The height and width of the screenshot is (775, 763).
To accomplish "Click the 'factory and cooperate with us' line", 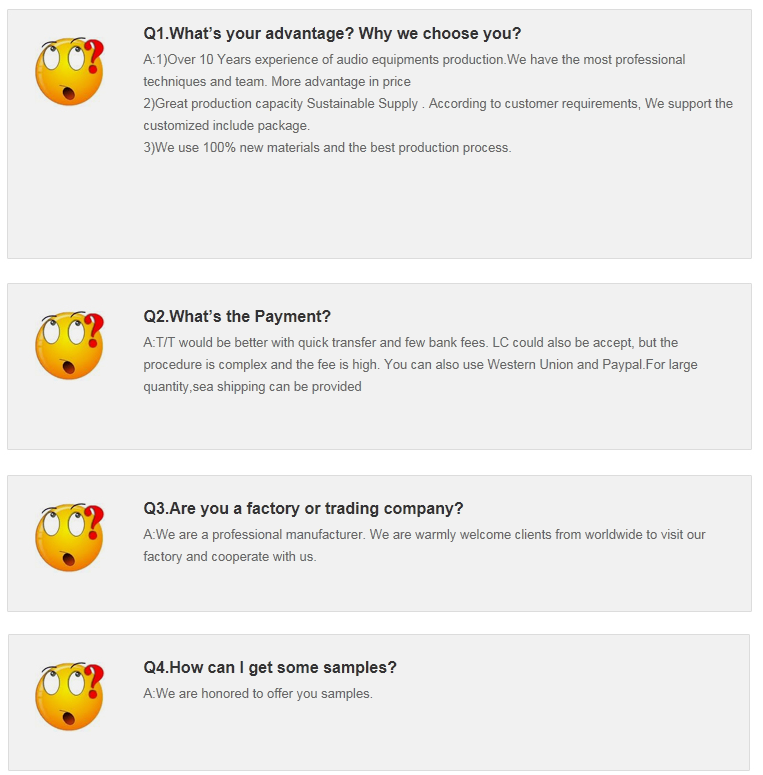I will 230,557.
